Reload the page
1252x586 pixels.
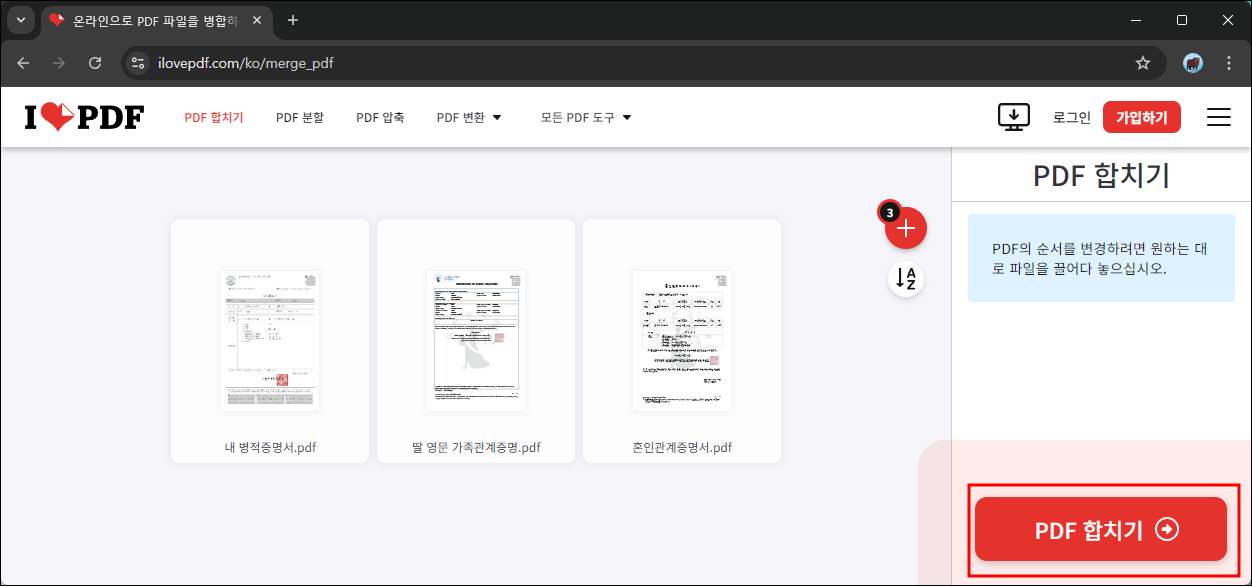tap(95, 63)
